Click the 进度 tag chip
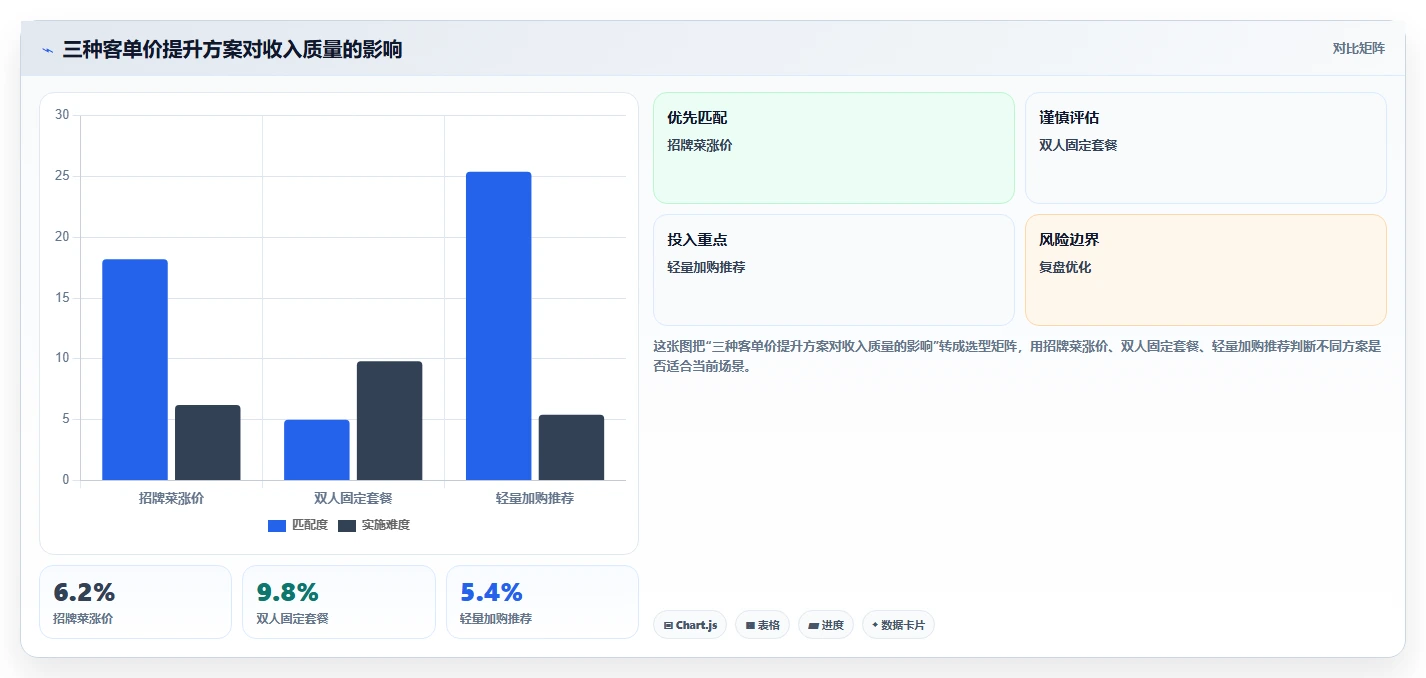Viewport: 1426px width, 678px height. (826, 625)
